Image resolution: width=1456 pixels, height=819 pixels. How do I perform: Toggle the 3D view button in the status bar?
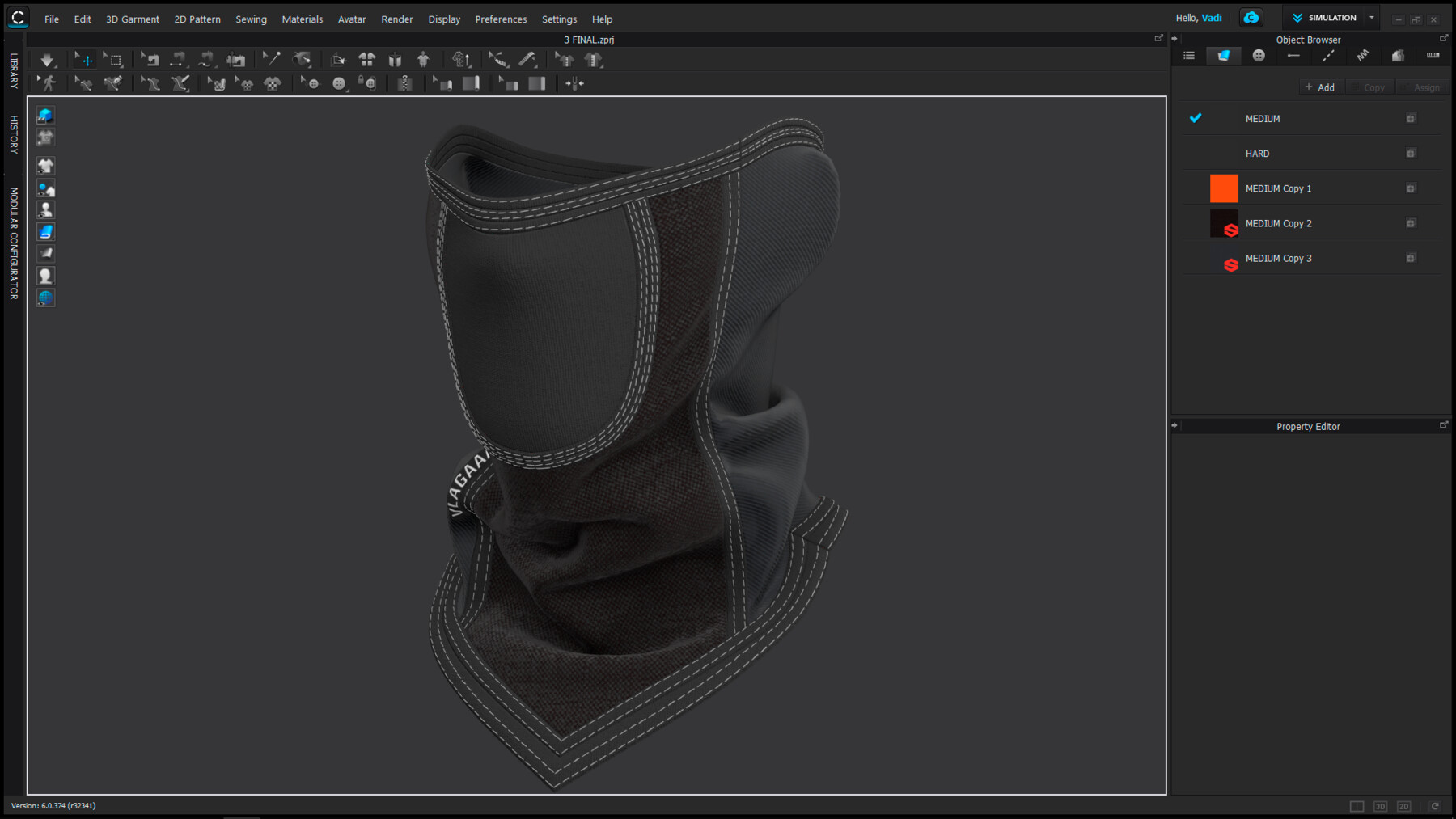pyautogui.click(x=1381, y=806)
